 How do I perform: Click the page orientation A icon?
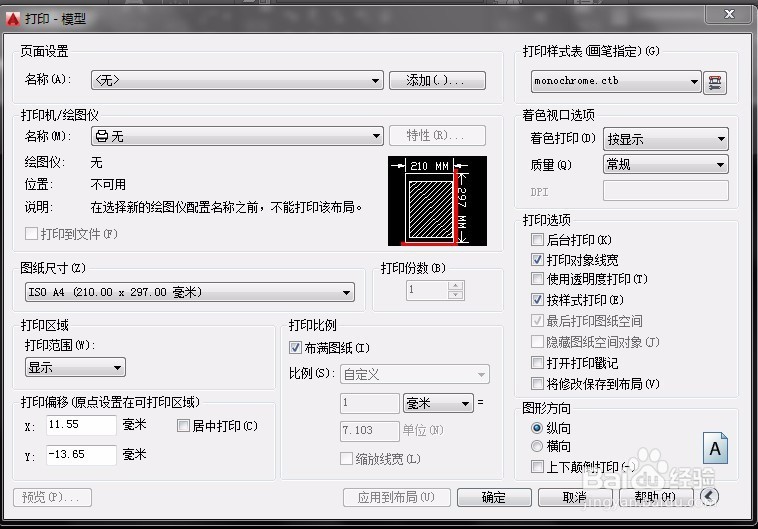(x=715, y=448)
